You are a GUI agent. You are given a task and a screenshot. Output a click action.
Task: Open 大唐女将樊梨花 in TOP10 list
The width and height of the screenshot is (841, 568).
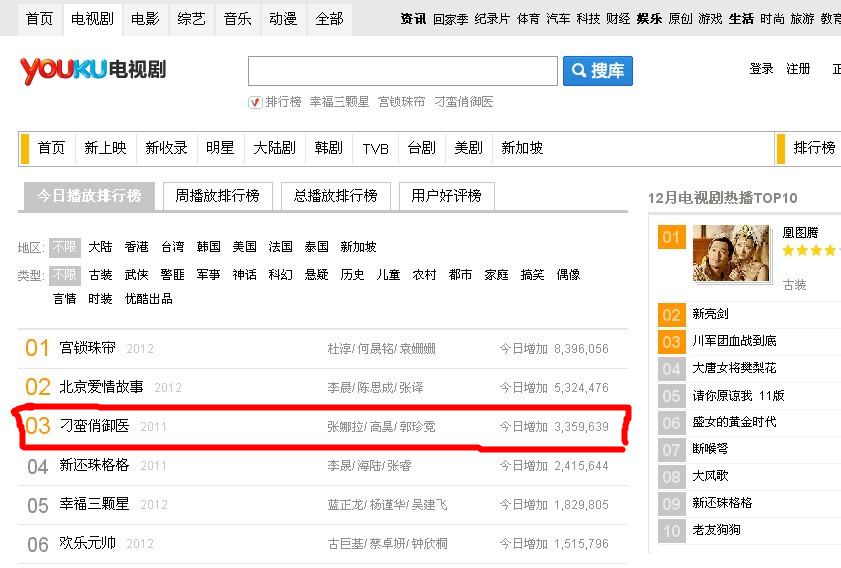point(734,368)
